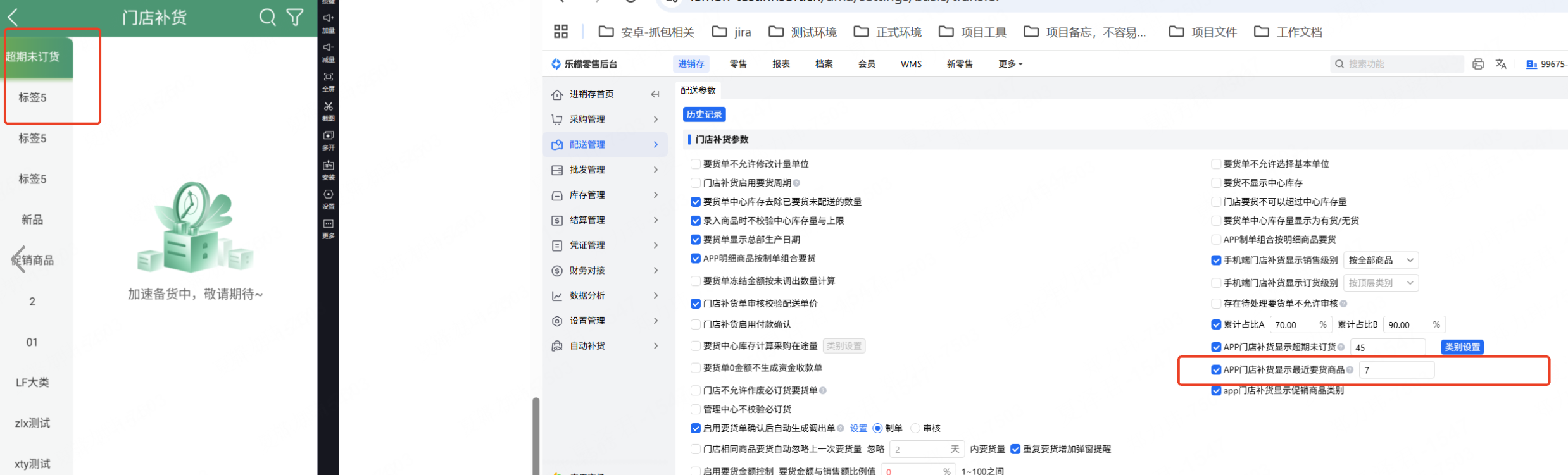The width and height of the screenshot is (1568, 475).
Task: Open 按全部商品 dropdown
Action: [x=1381, y=260]
